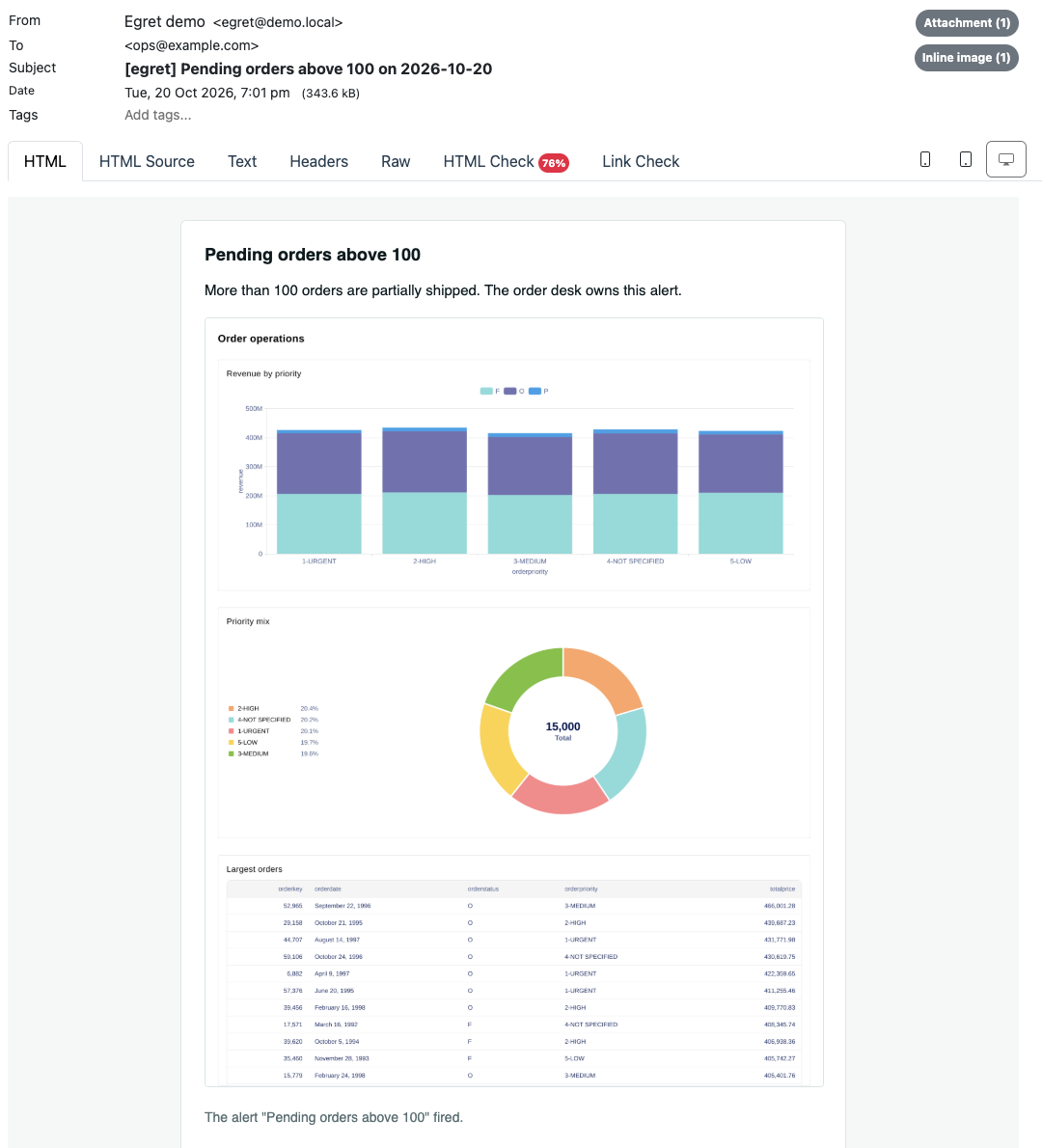Click the 431,771.98 total price cell
Image resolution: width=1042 pixels, height=1148 pixels.
click(780, 940)
